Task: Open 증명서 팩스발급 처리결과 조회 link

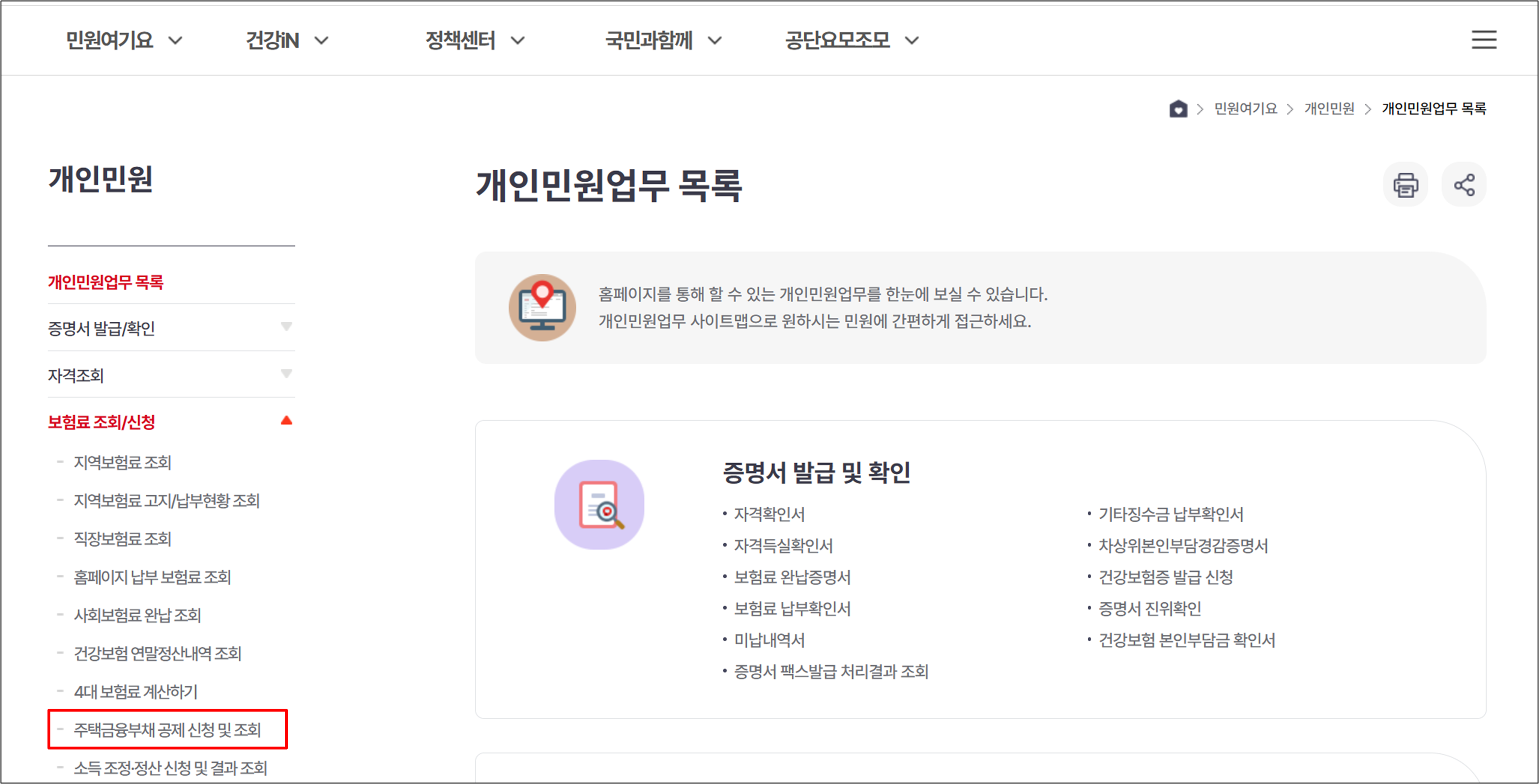Action: (831, 672)
